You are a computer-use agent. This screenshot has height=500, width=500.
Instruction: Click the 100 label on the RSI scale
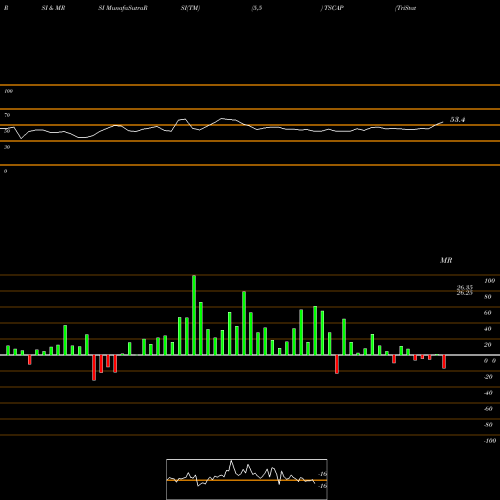point(8,91)
